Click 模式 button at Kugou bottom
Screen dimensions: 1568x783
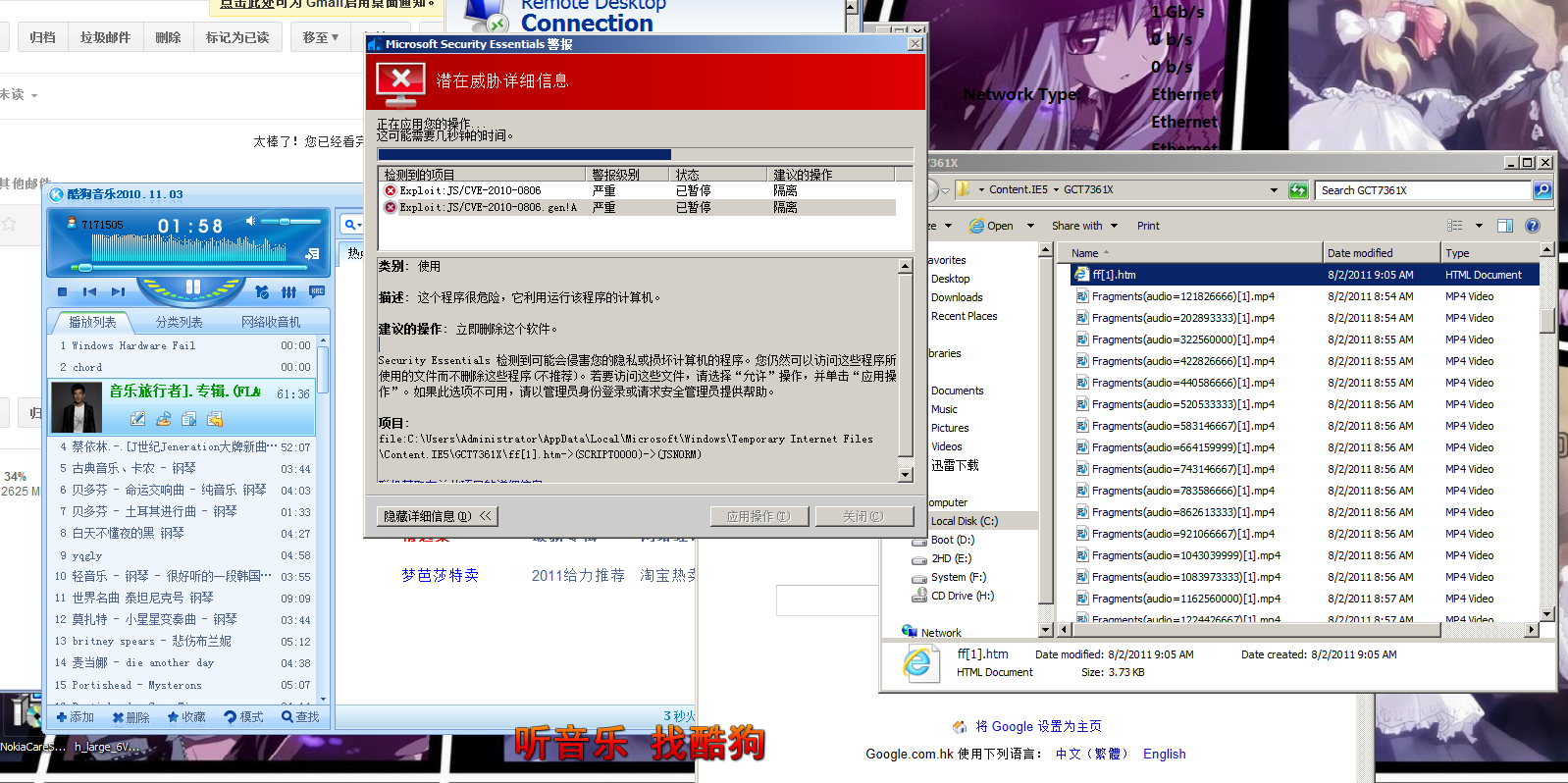(x=243, y=717)
